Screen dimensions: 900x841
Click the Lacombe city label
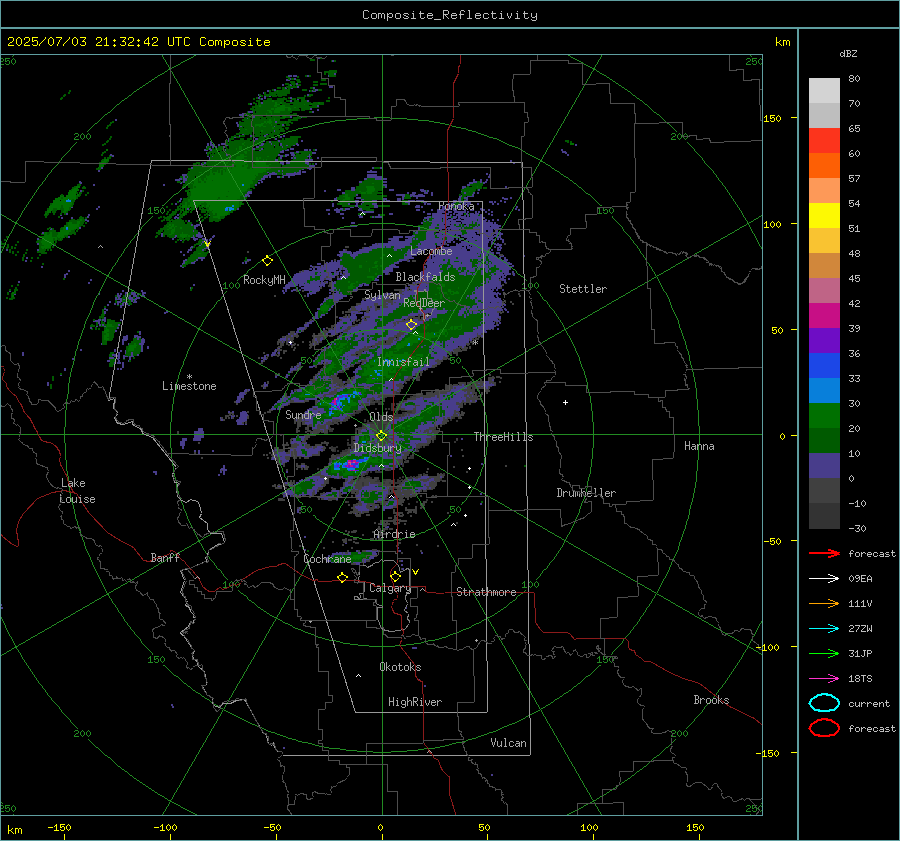[431, 251]
